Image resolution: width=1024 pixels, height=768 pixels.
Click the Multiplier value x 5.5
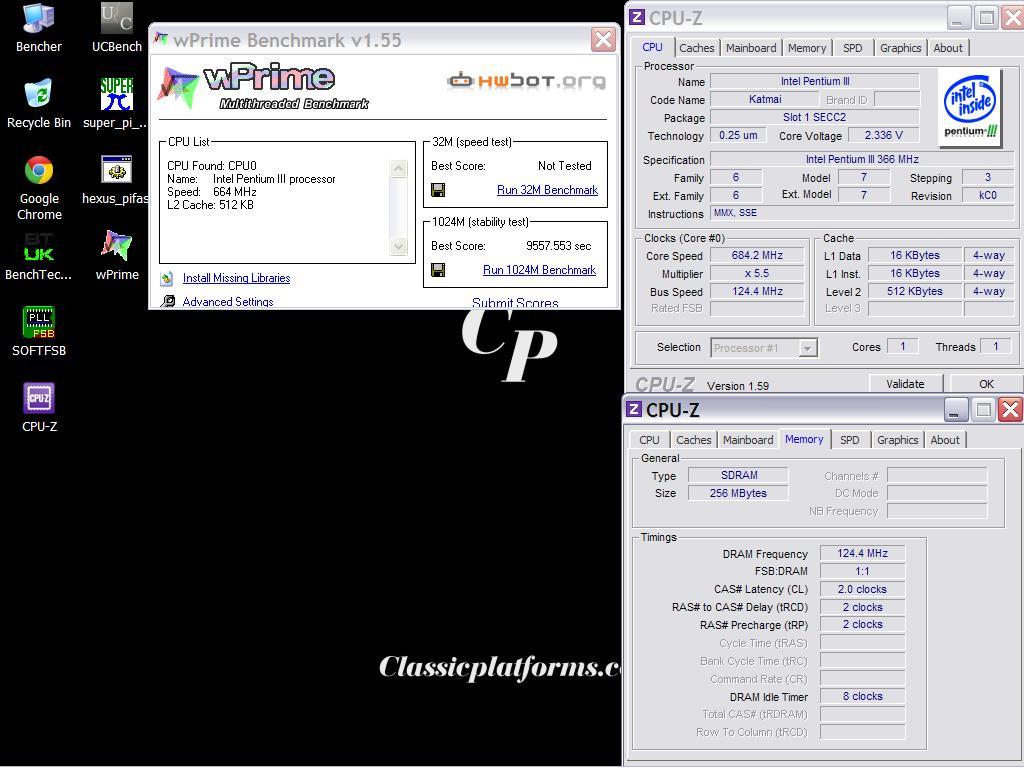[757, 274]
